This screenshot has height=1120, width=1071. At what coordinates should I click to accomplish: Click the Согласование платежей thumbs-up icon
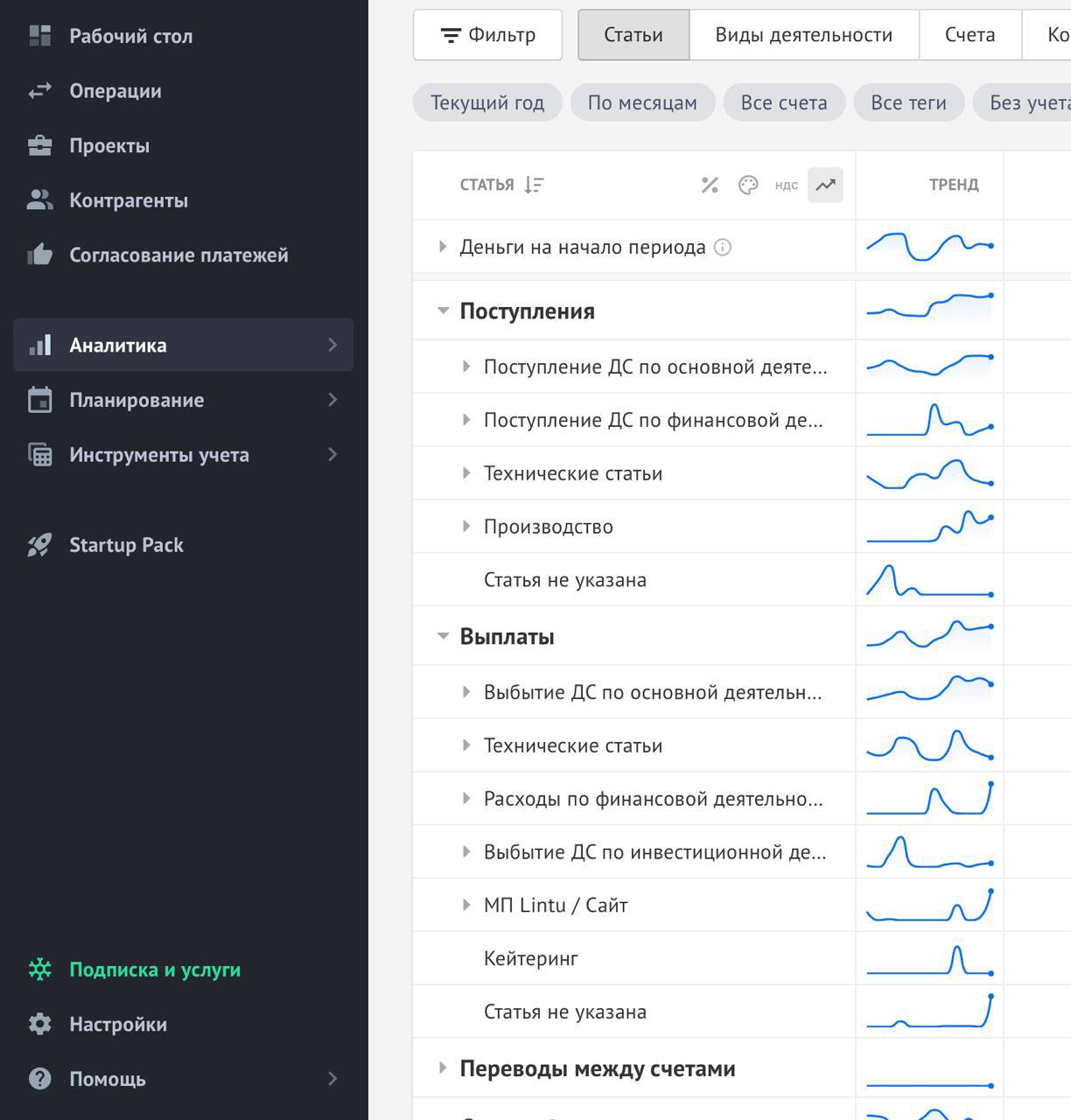[x=39, y=255]
